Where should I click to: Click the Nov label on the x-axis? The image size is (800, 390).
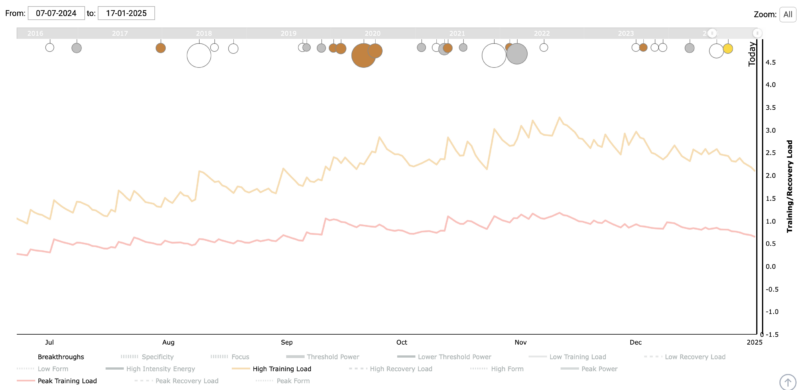520,342
